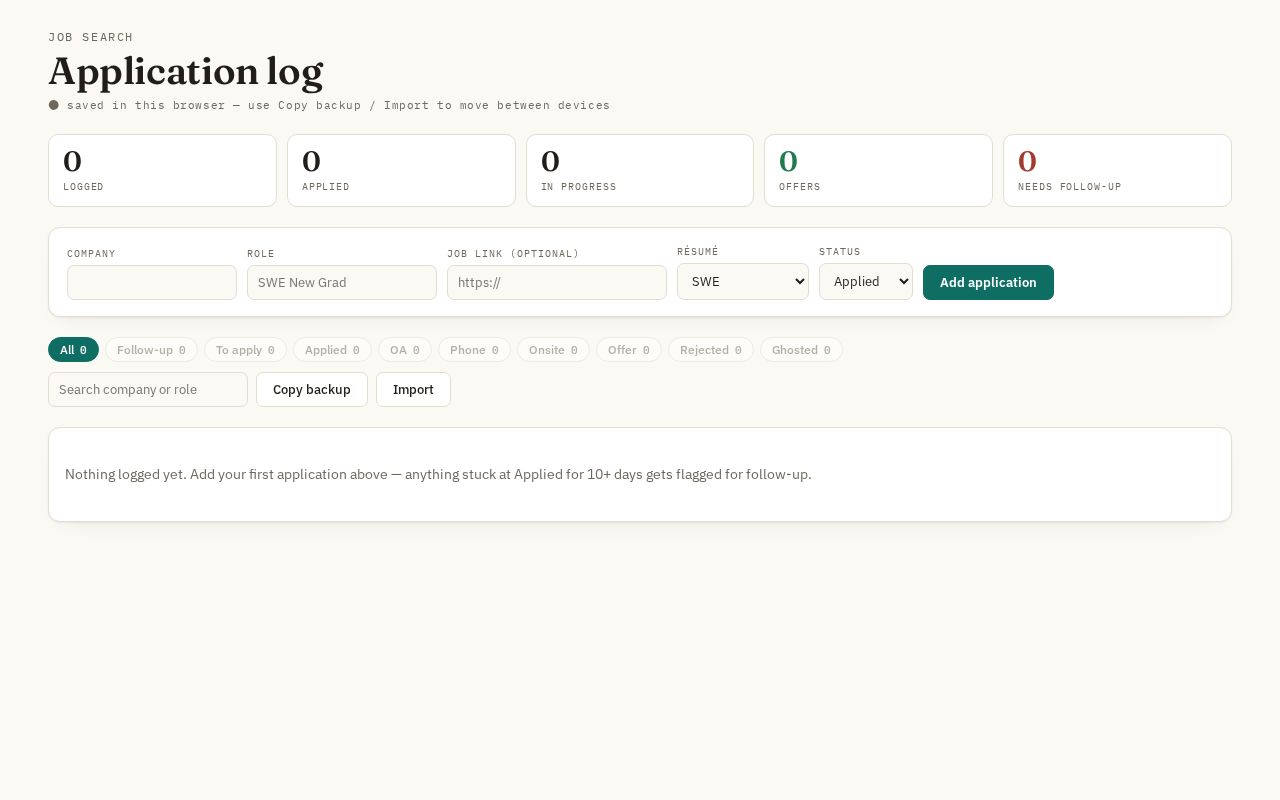Click the In Progress stat card
Image resolution: width=1280 pixels, height=800 pixels.
pos(640,171)
